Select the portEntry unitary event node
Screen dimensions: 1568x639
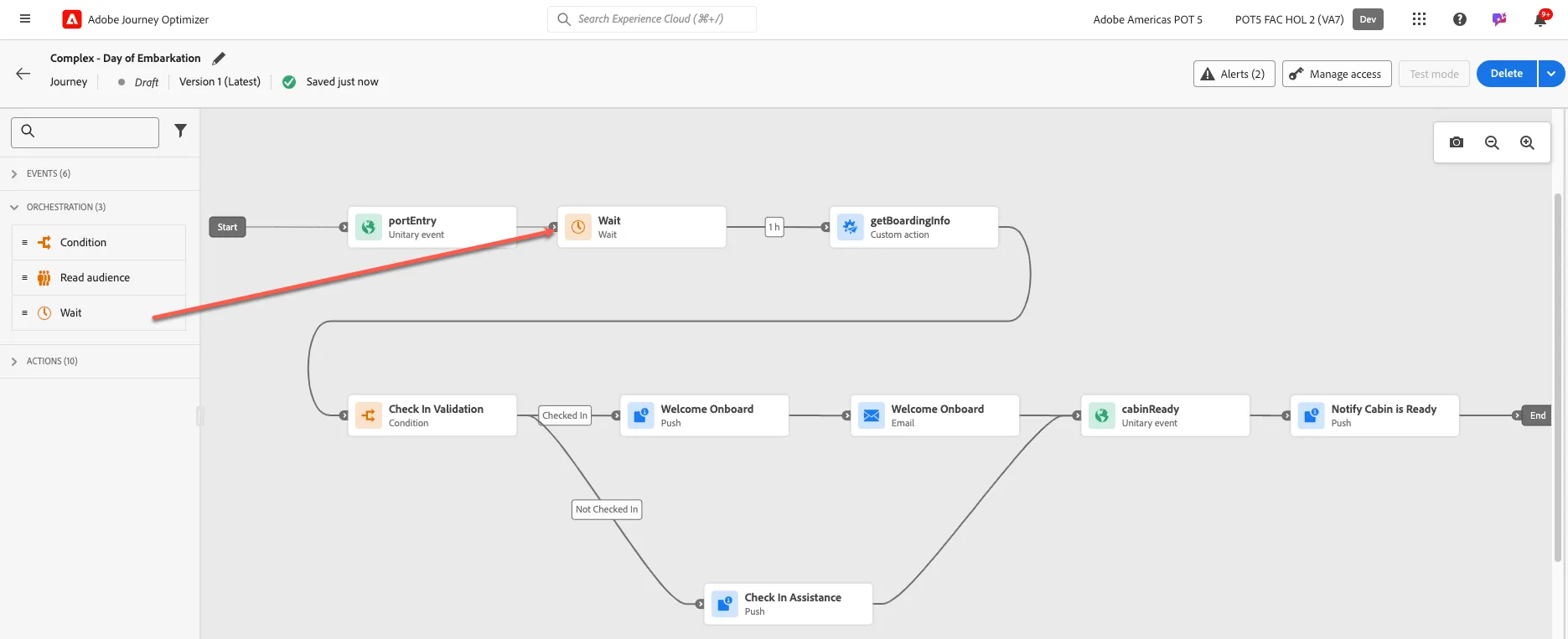coord(432,227)
